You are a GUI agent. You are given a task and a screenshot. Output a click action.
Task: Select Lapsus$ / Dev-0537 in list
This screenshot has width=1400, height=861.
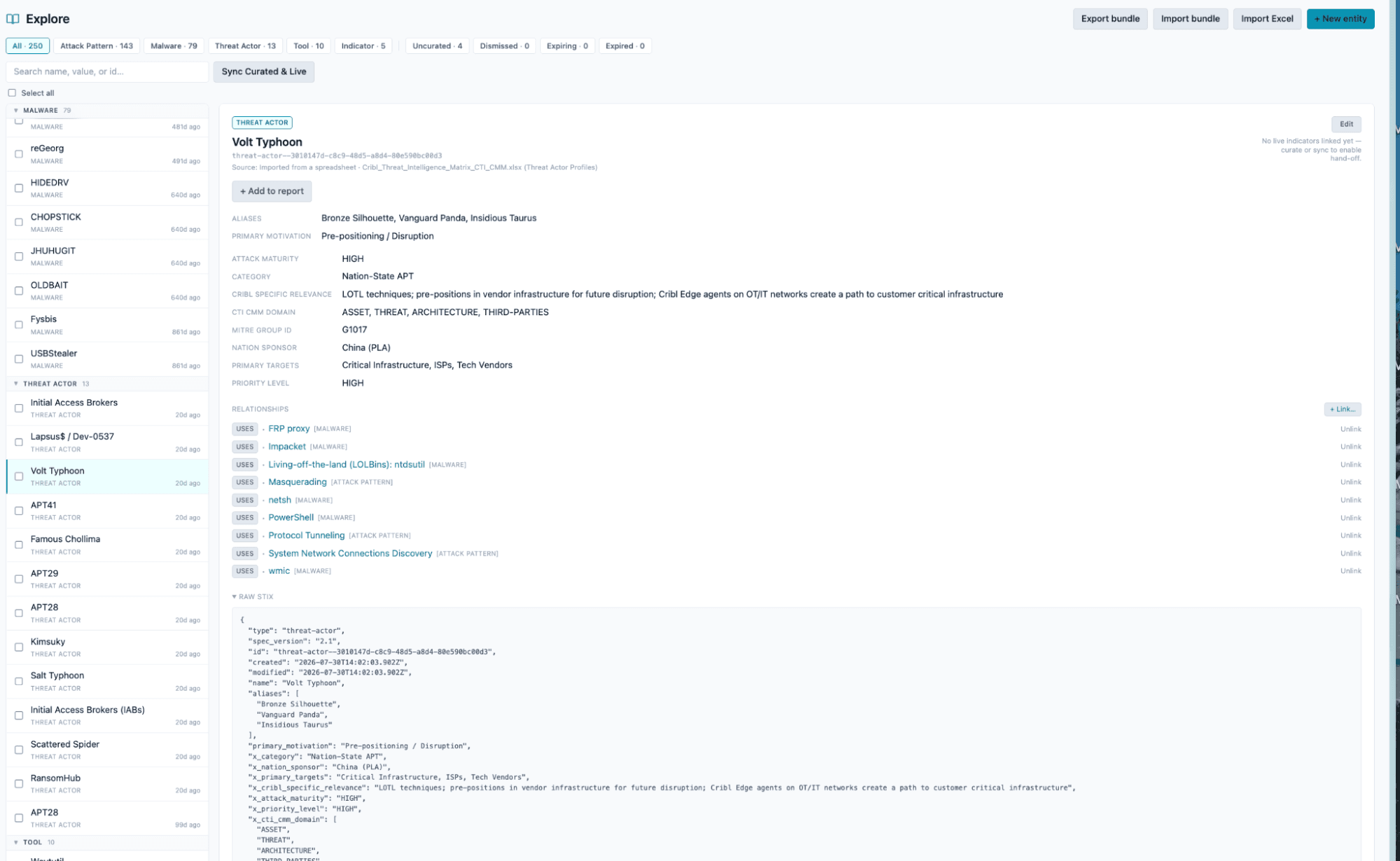pyautogui.click(x=107, y=442)
